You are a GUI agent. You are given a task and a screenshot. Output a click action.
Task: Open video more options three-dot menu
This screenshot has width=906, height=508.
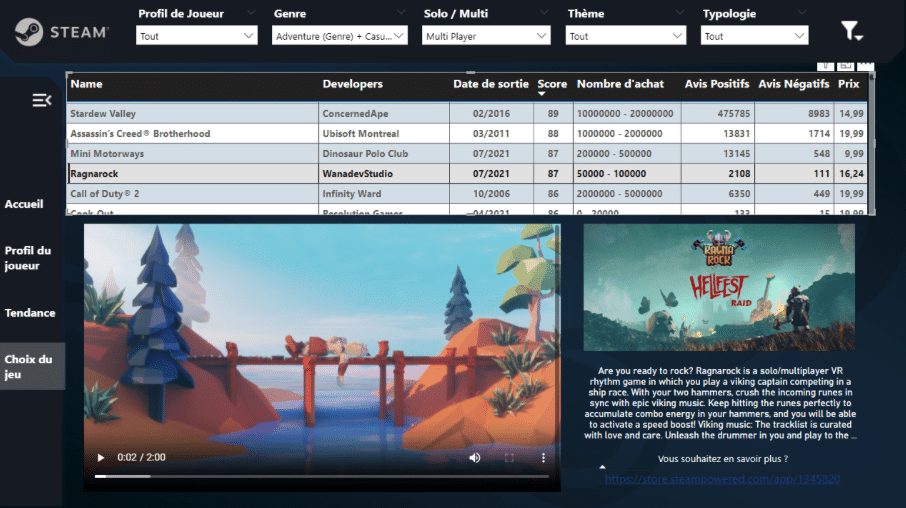[543, 458]
